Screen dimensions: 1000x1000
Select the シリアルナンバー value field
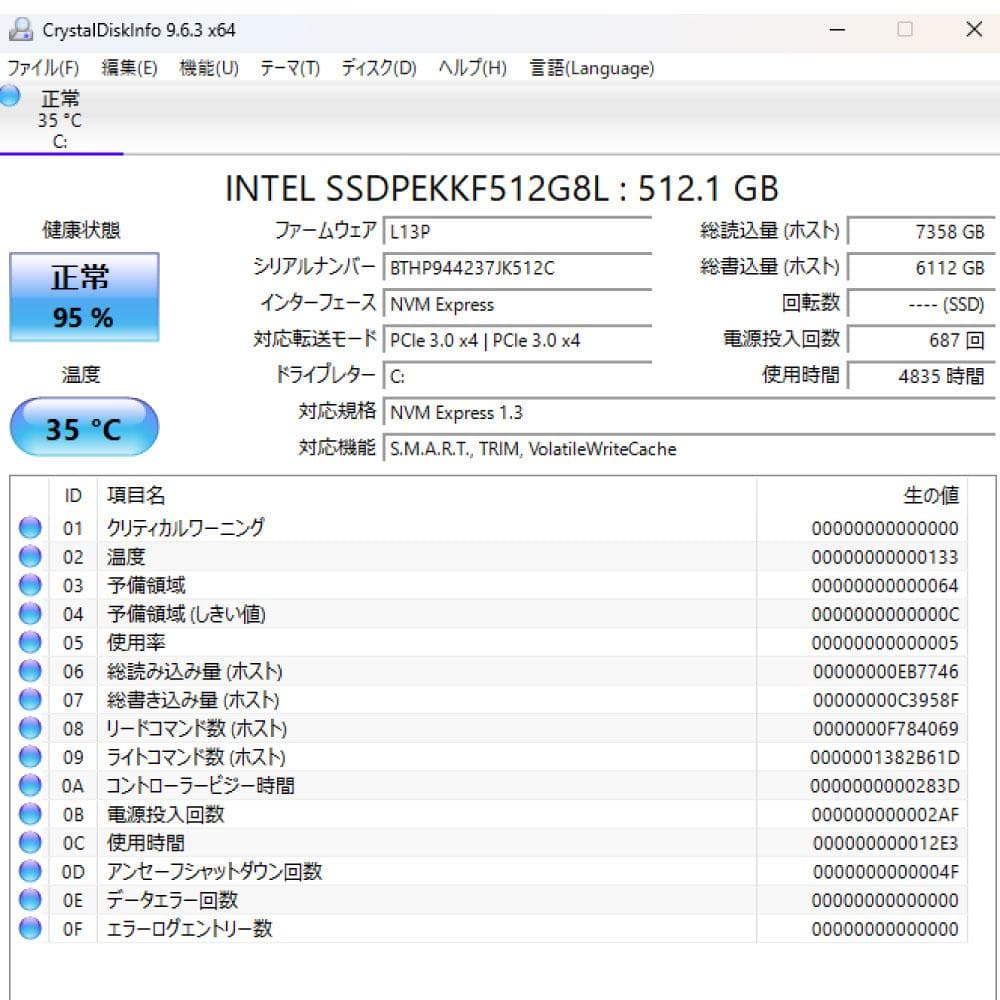[519, 267]
